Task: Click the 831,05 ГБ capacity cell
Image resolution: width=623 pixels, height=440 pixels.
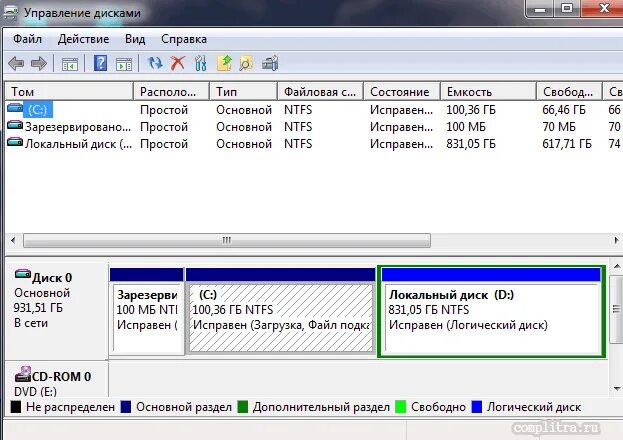Action: point(471,143)
